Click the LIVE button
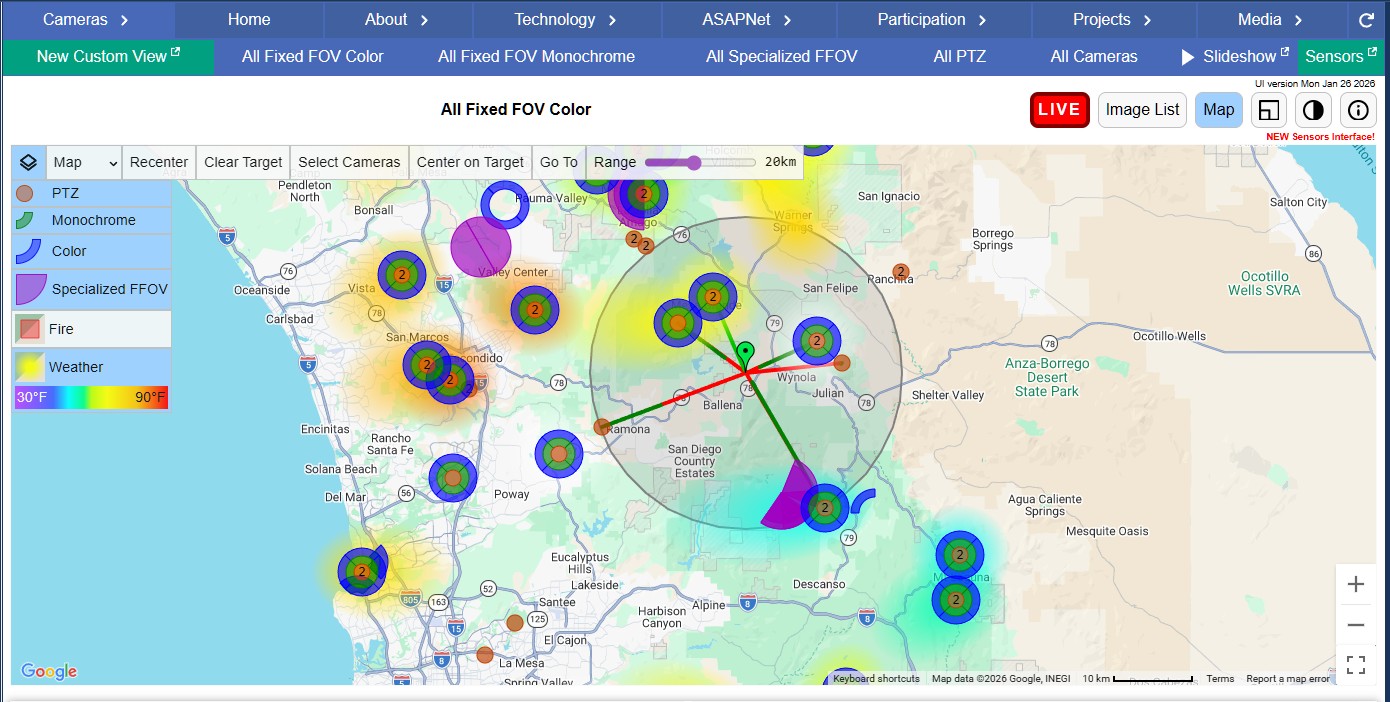Screen dimensions: 1390x702 click(1059, 110)
